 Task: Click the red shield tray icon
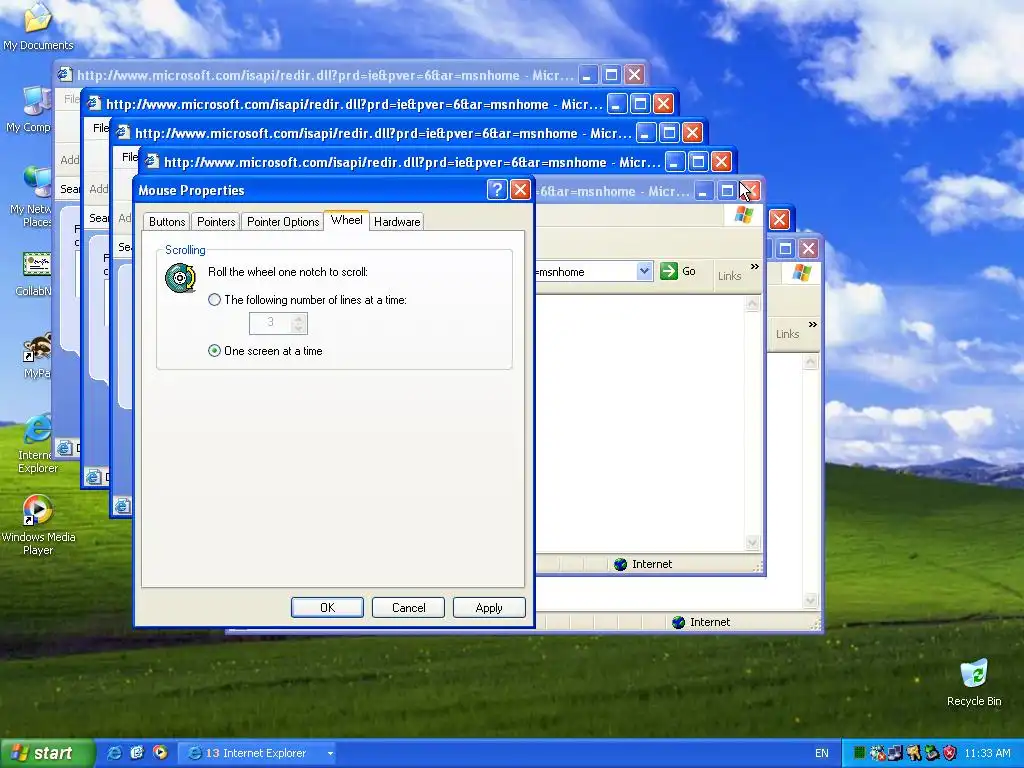click(x=950, y=753)
